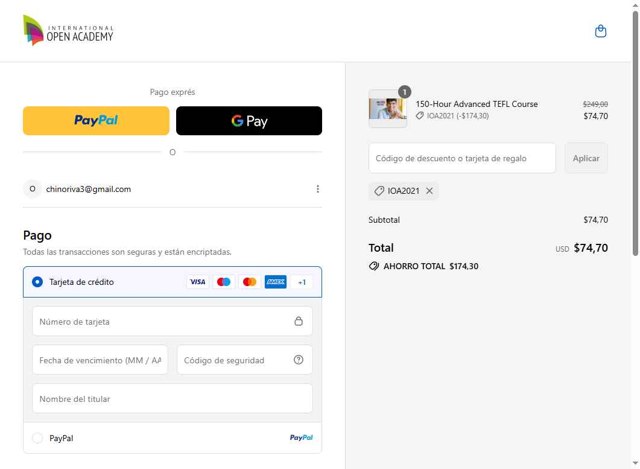640x469 pixels.
Task: Open the shopping bag cart icon
Action: coord(600,31)
